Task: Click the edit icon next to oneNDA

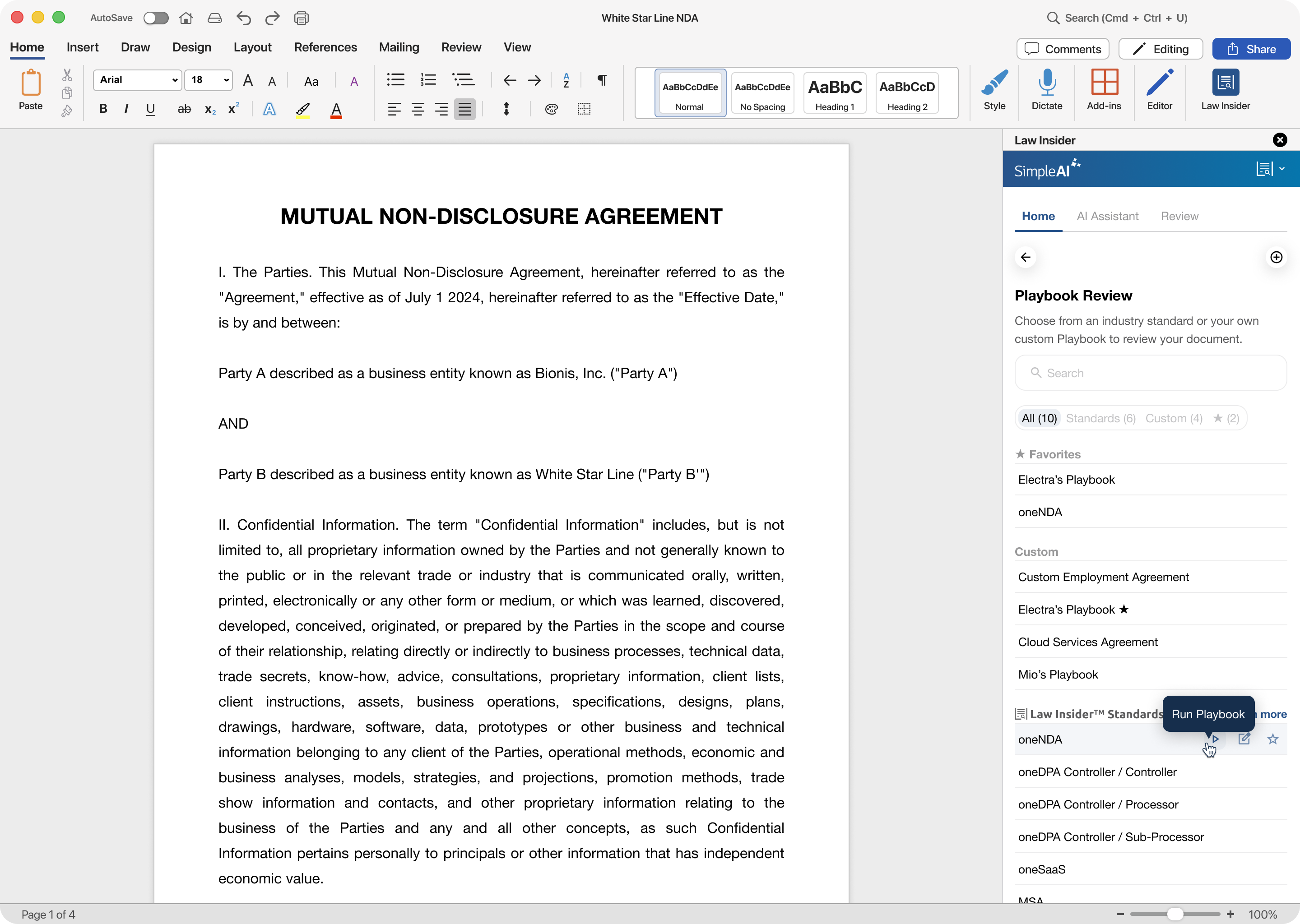Action: pos(1244,739)
